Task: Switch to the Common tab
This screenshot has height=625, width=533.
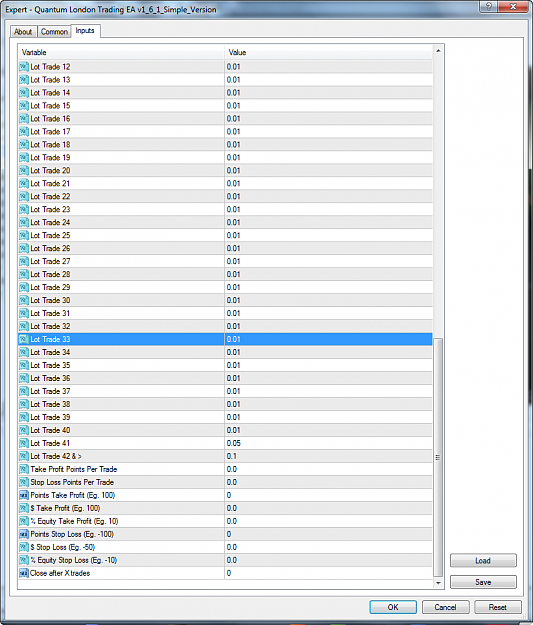Action: click(x=54, y=31)
